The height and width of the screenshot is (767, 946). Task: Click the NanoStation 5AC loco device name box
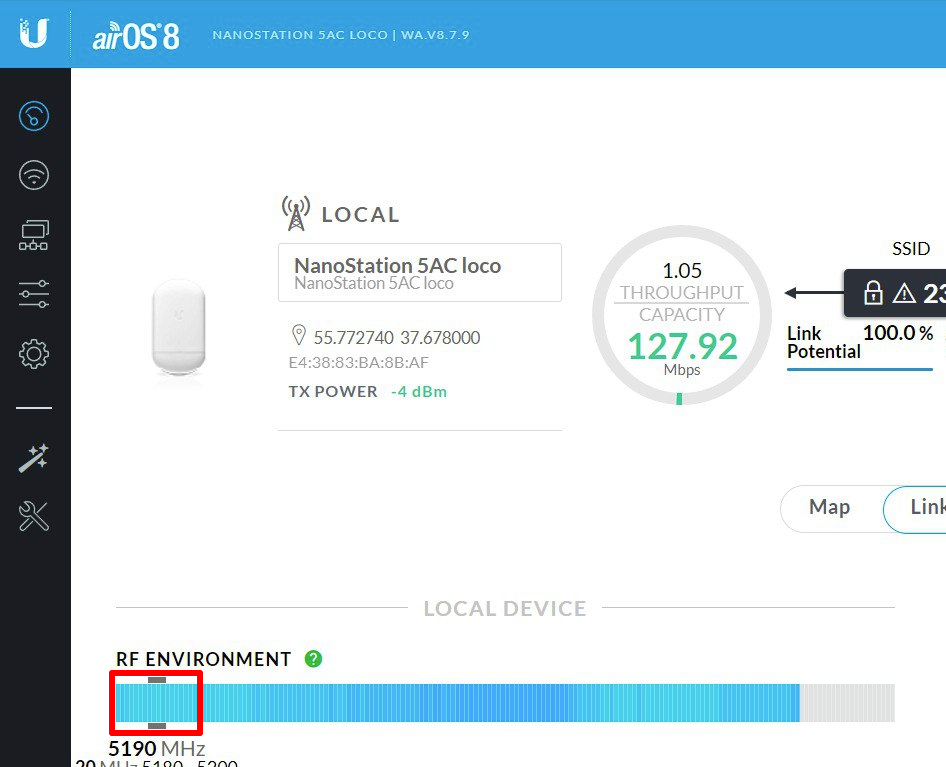(x=420, y=273)
